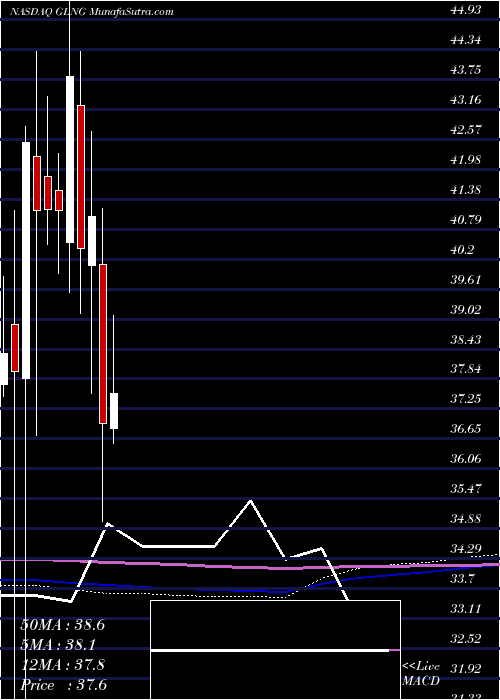Click the NASDAQ GLNG MunafaSutra.com title text
Viewport: 500px width, 700px height.
click(x=92, y=12)
